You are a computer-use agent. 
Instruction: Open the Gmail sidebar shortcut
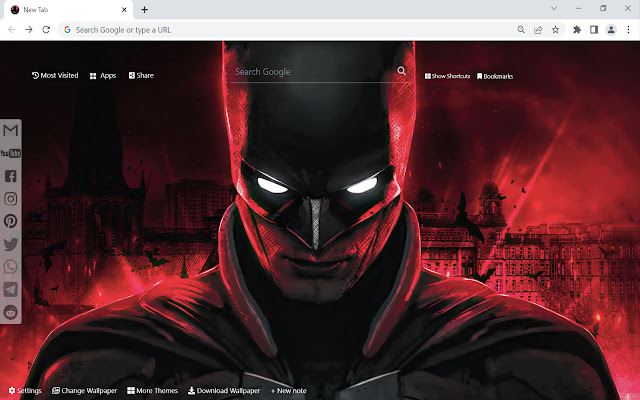pyautogui.click(x=11, y=131)
